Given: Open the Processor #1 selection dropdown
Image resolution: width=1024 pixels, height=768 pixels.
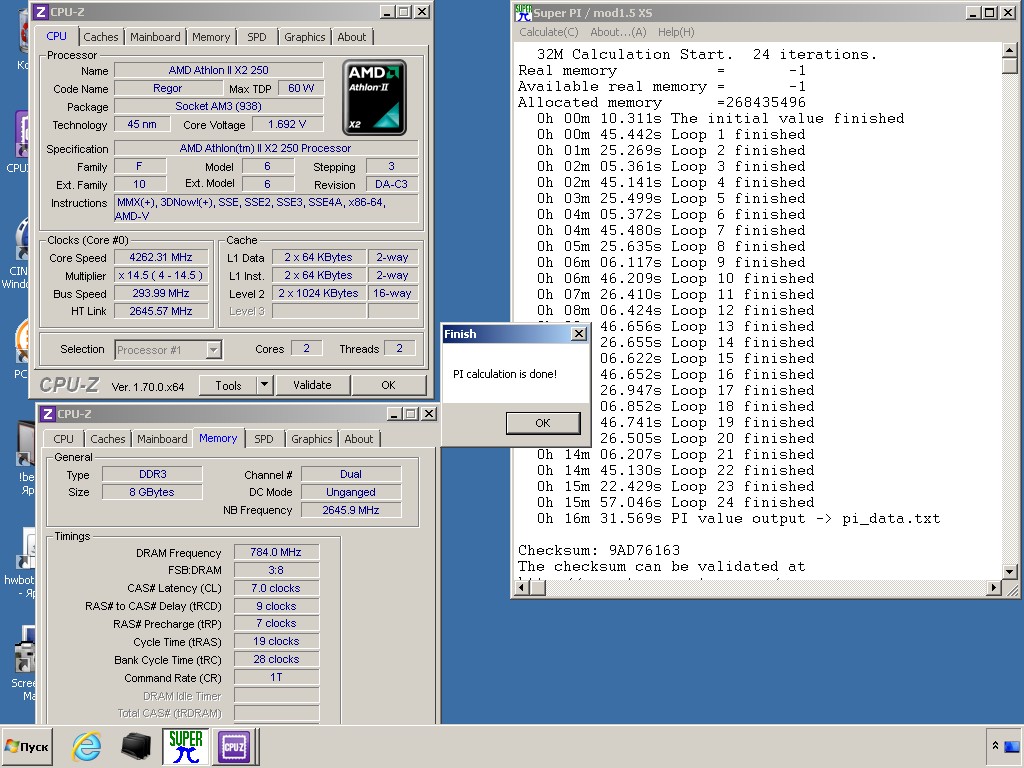Looking at the screenshot, I should 168,350.
